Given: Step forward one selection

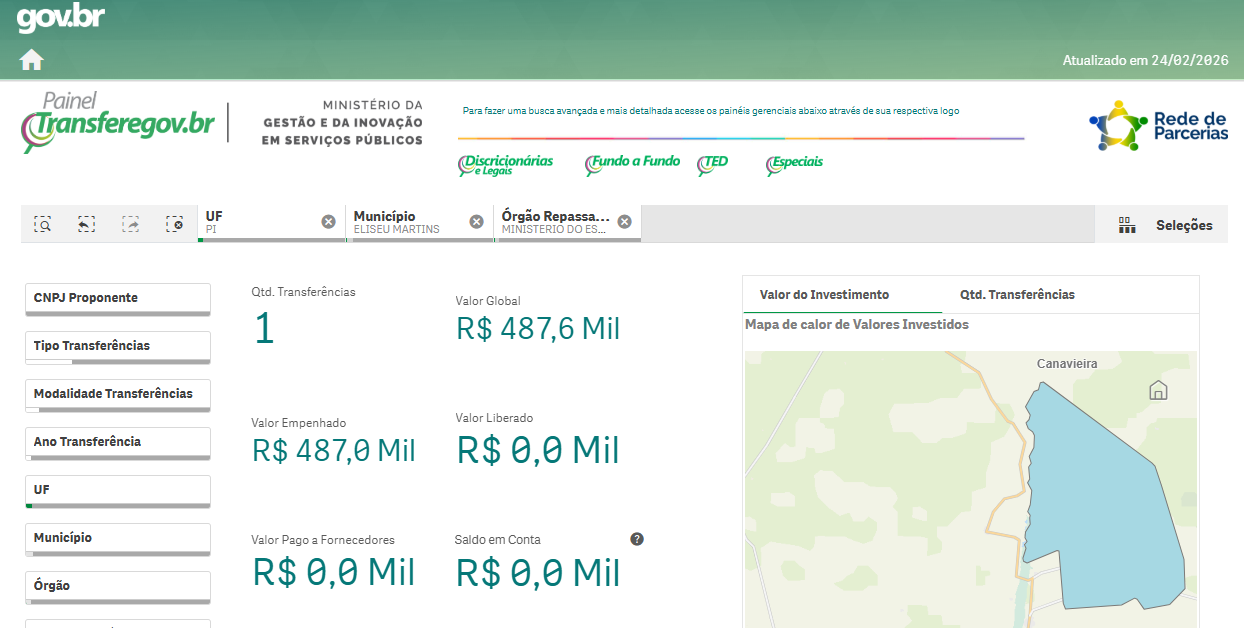Looking at the screenshot, I should [131, 224].
